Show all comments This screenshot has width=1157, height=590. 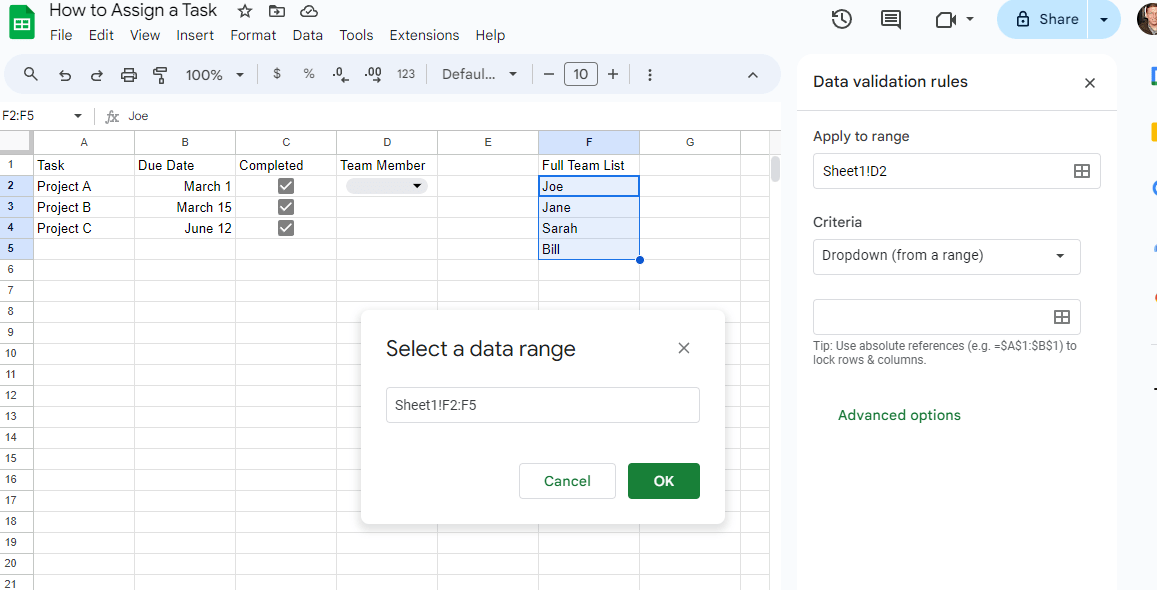(890, 19)
